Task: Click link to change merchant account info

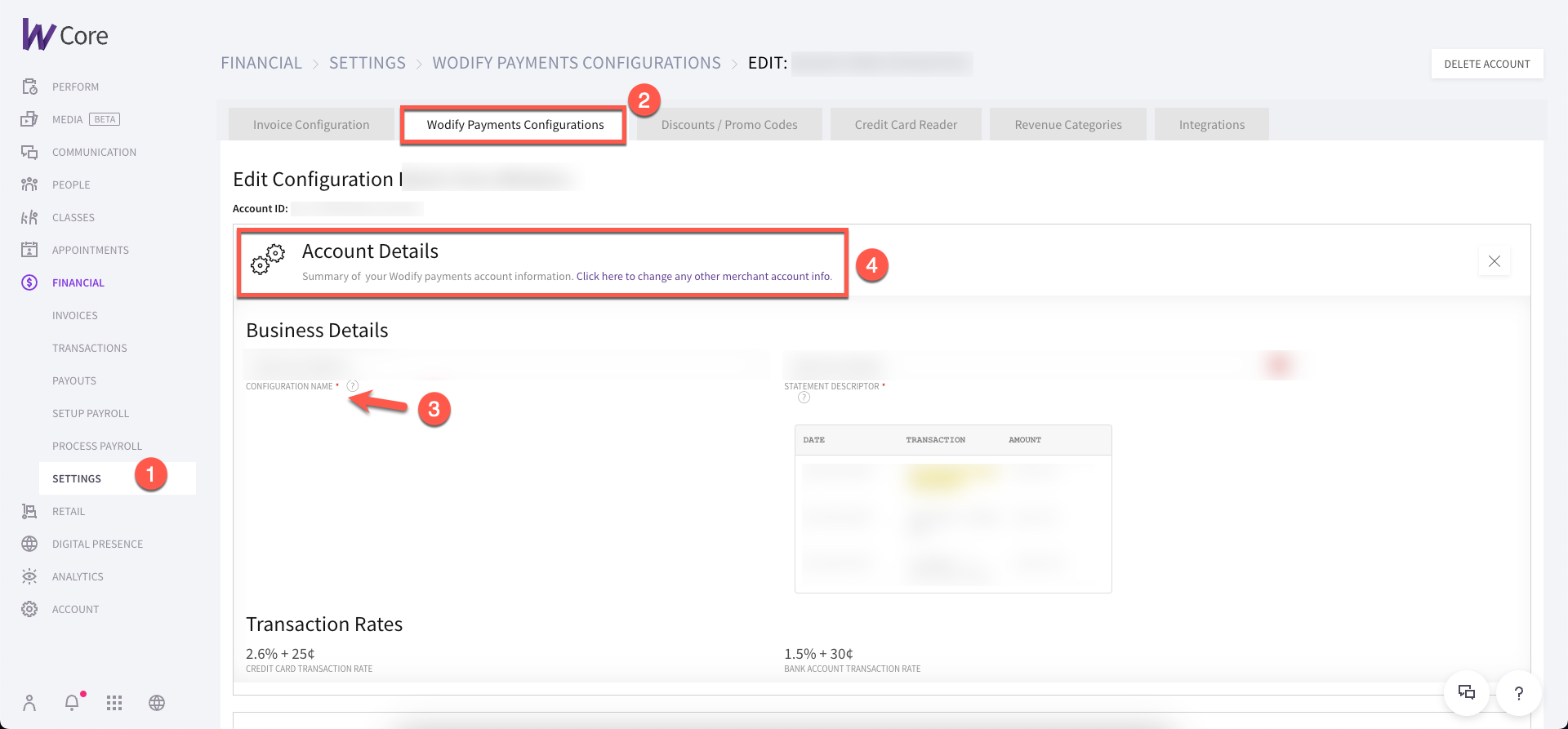Action: 704,277
